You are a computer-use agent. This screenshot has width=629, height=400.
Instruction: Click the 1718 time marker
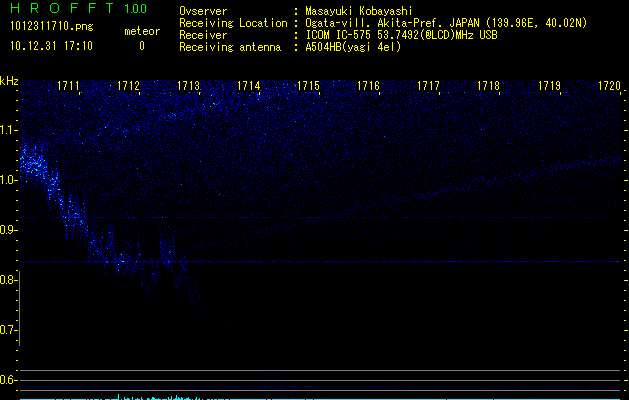[489, 86]
